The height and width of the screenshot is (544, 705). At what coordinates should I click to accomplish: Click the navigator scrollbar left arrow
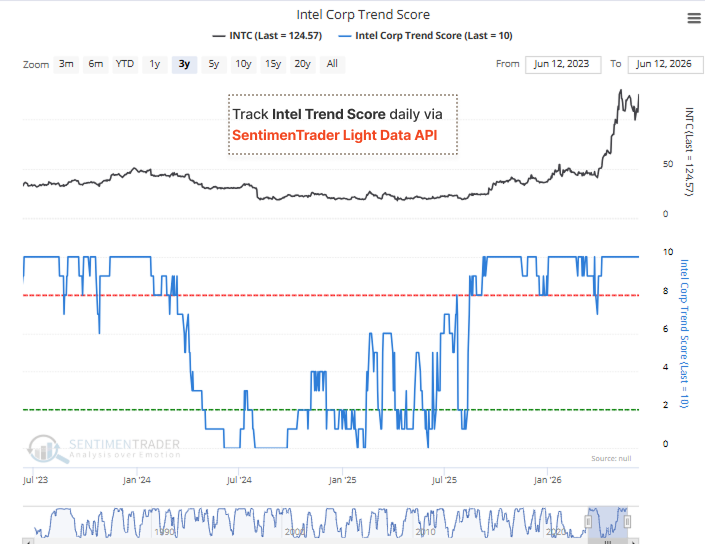pyautogui.click(x=28, y=541)
